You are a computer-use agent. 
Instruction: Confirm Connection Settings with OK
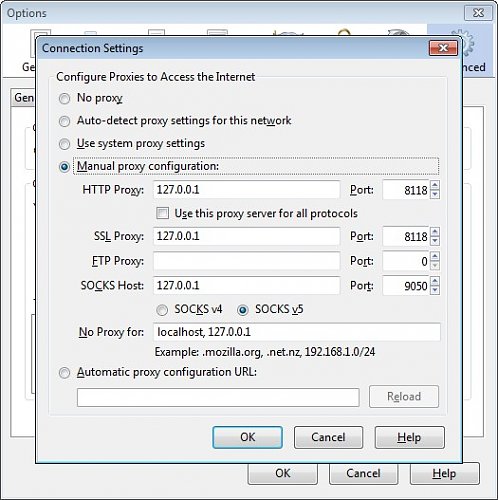point(247,437)
